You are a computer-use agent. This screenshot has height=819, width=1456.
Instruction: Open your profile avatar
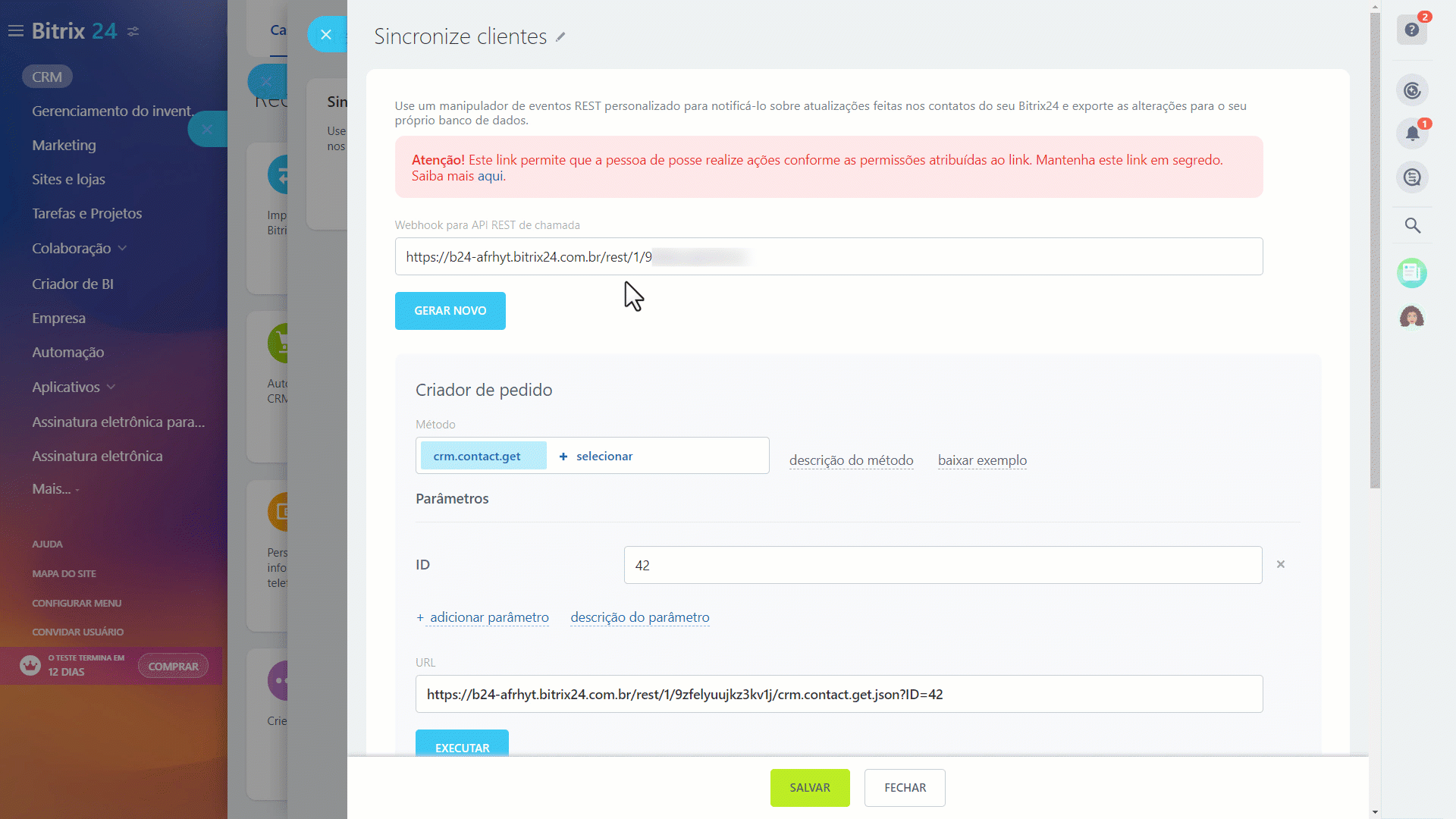pyautogui.click(x=1412, y=317)
